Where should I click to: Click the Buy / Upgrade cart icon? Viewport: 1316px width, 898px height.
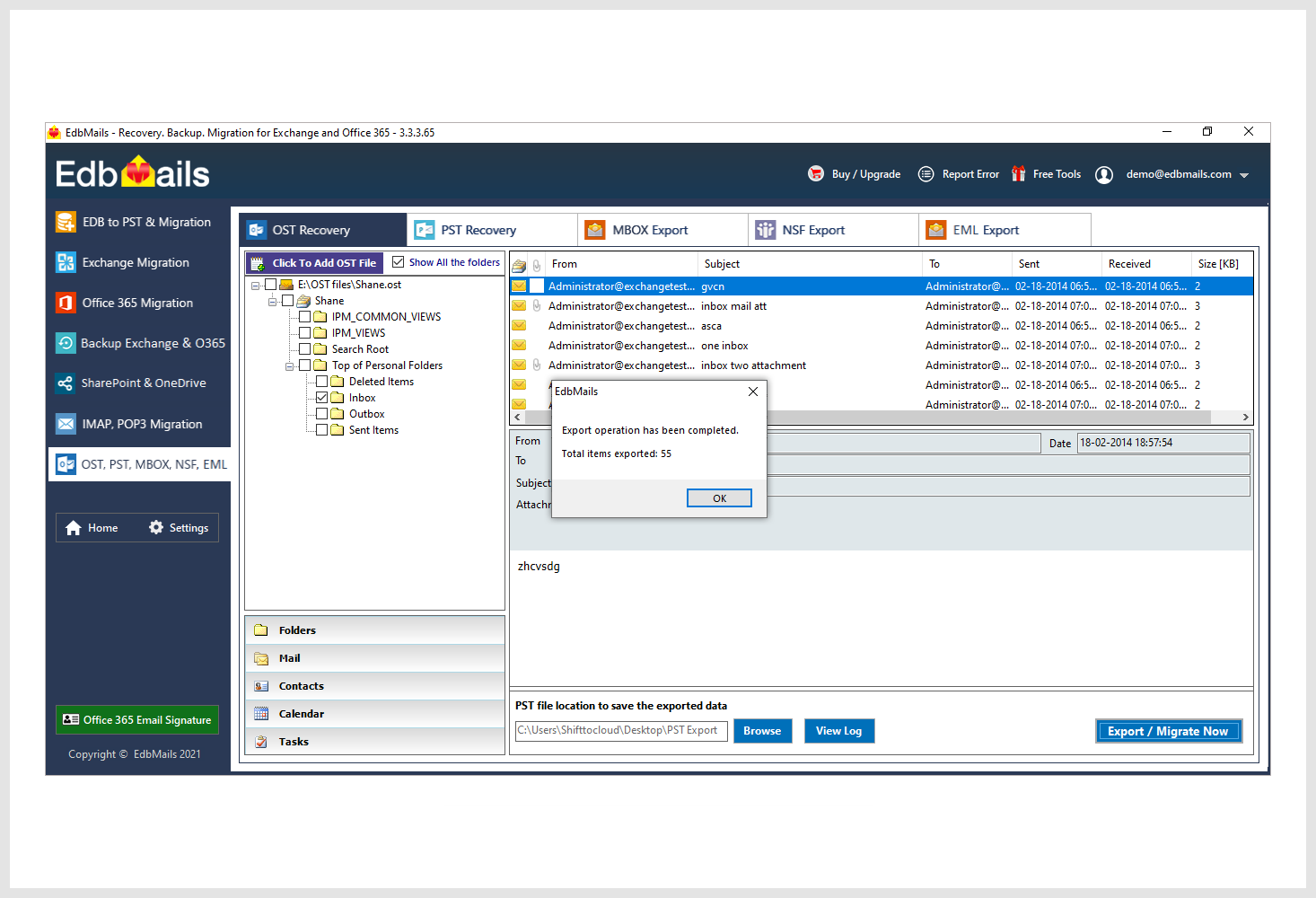[x=815, y=174]
